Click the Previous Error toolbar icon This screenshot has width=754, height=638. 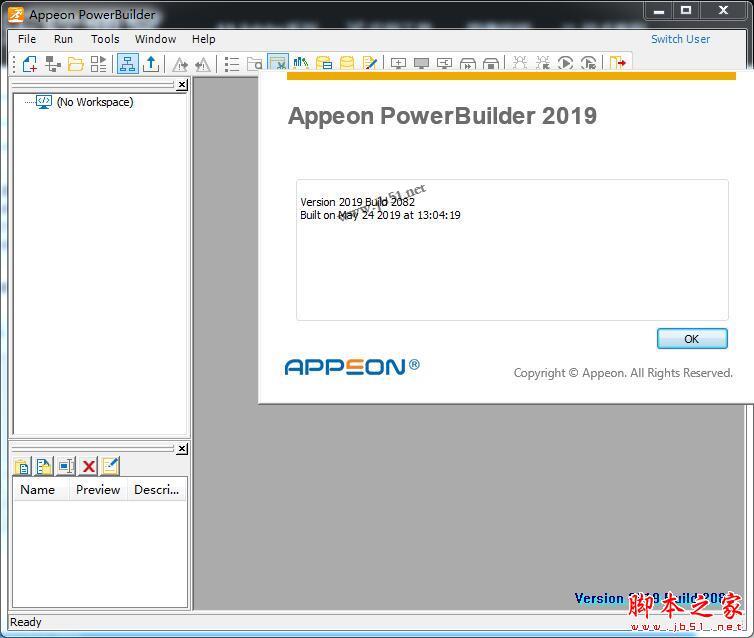coord(202,63)
